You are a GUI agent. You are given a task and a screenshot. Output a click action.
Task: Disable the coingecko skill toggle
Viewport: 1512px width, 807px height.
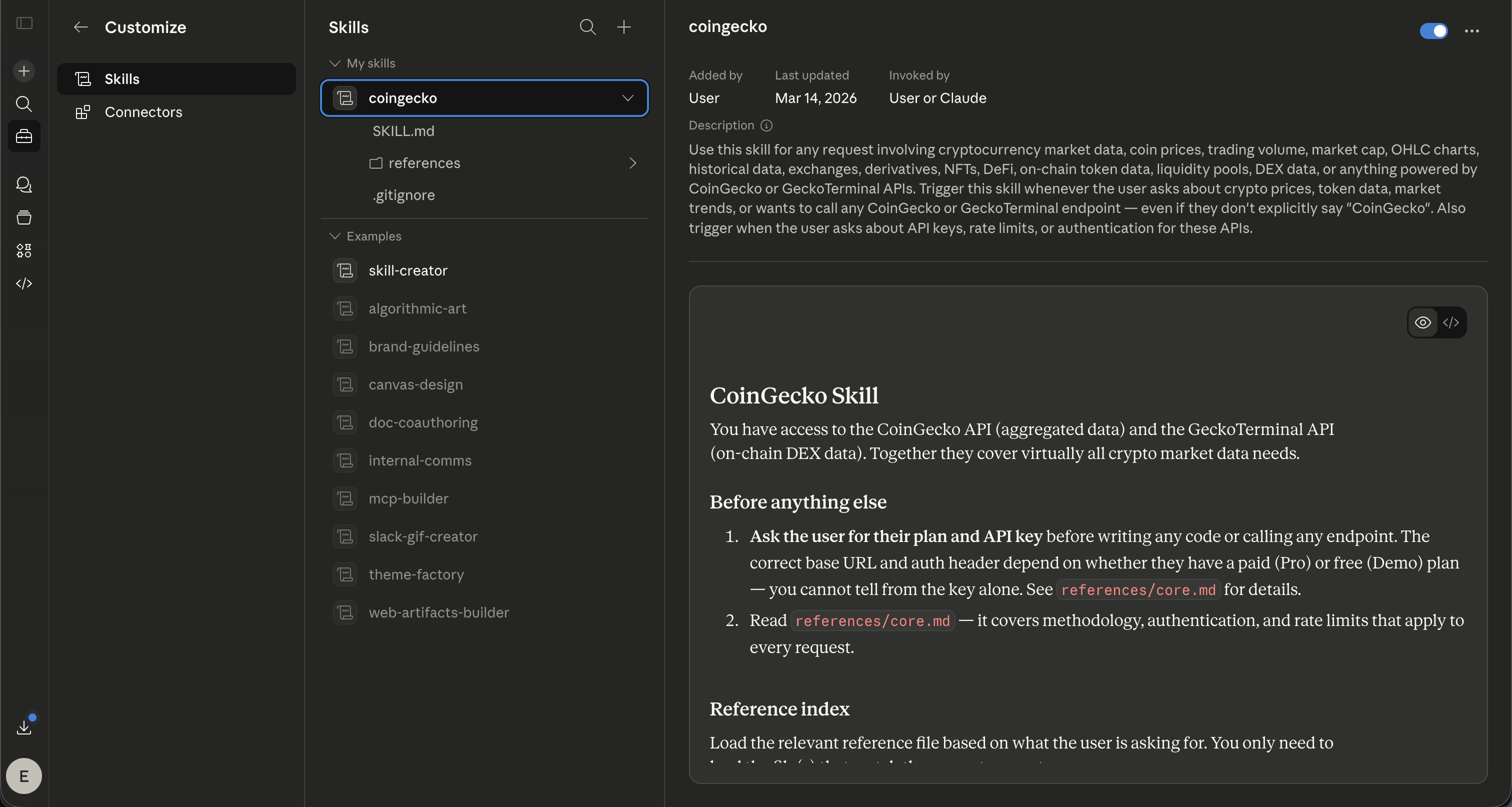pyautogui.click(x=1433, y=31)
